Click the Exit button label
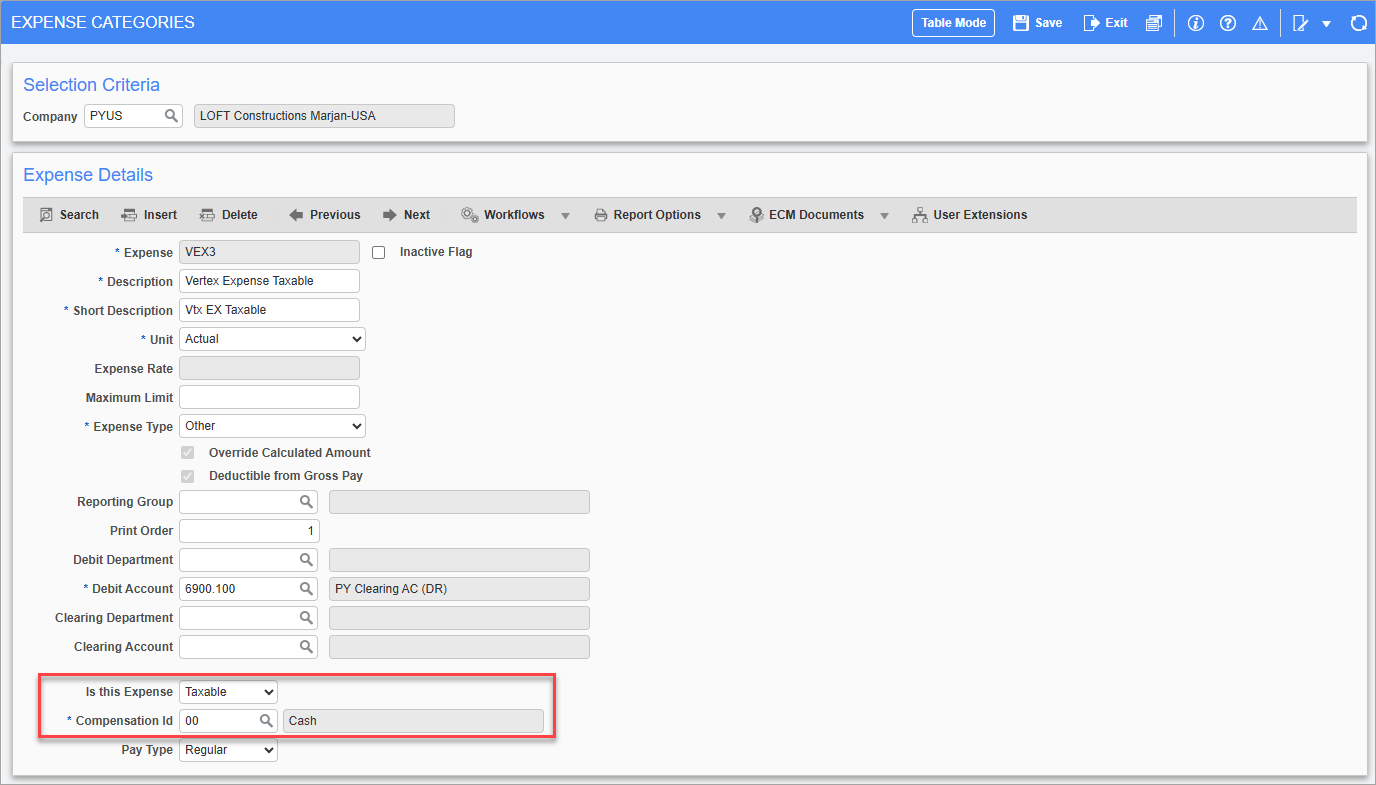1376x785 pixels. tap(1116, 23)
